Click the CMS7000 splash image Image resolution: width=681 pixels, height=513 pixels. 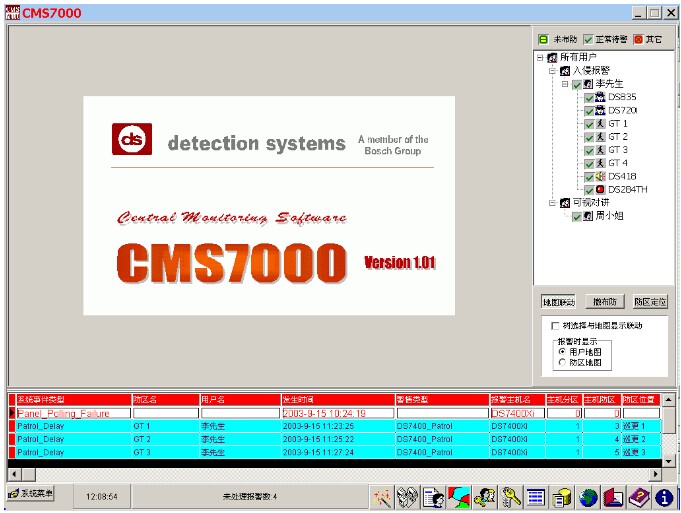click(x=269, y=205)
